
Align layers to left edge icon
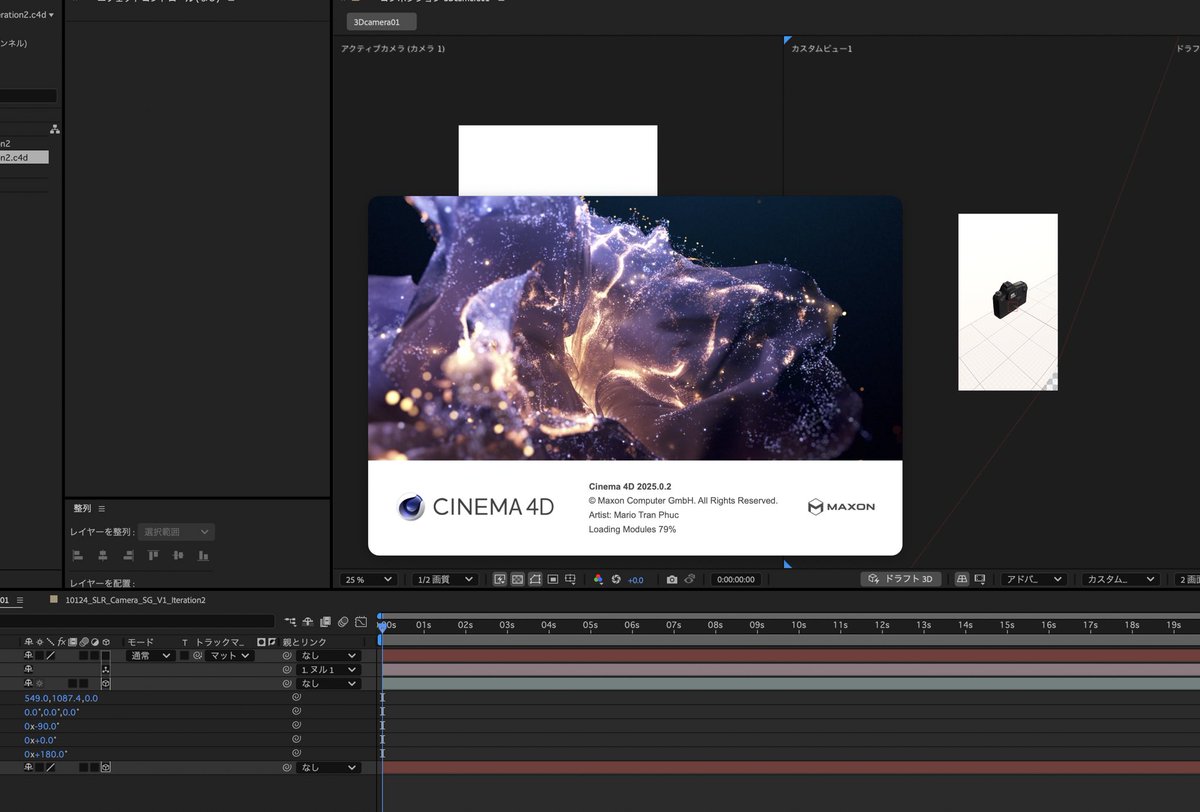[78, 555]
